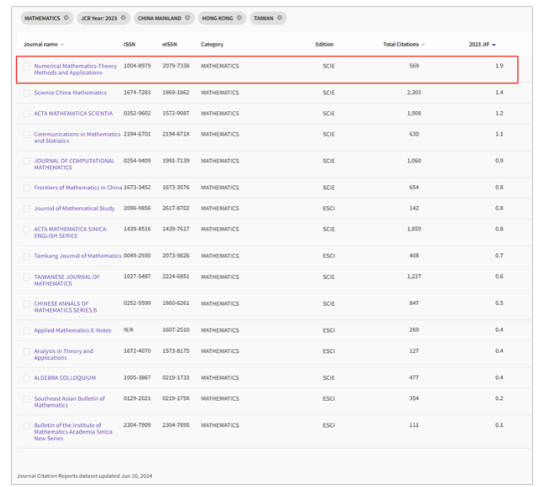Open JOURNAL OF COMPUTATIONAL MATHEMATICS link
Image resolution: width=537 pixels, height=487 pixels.
[74, 164]
